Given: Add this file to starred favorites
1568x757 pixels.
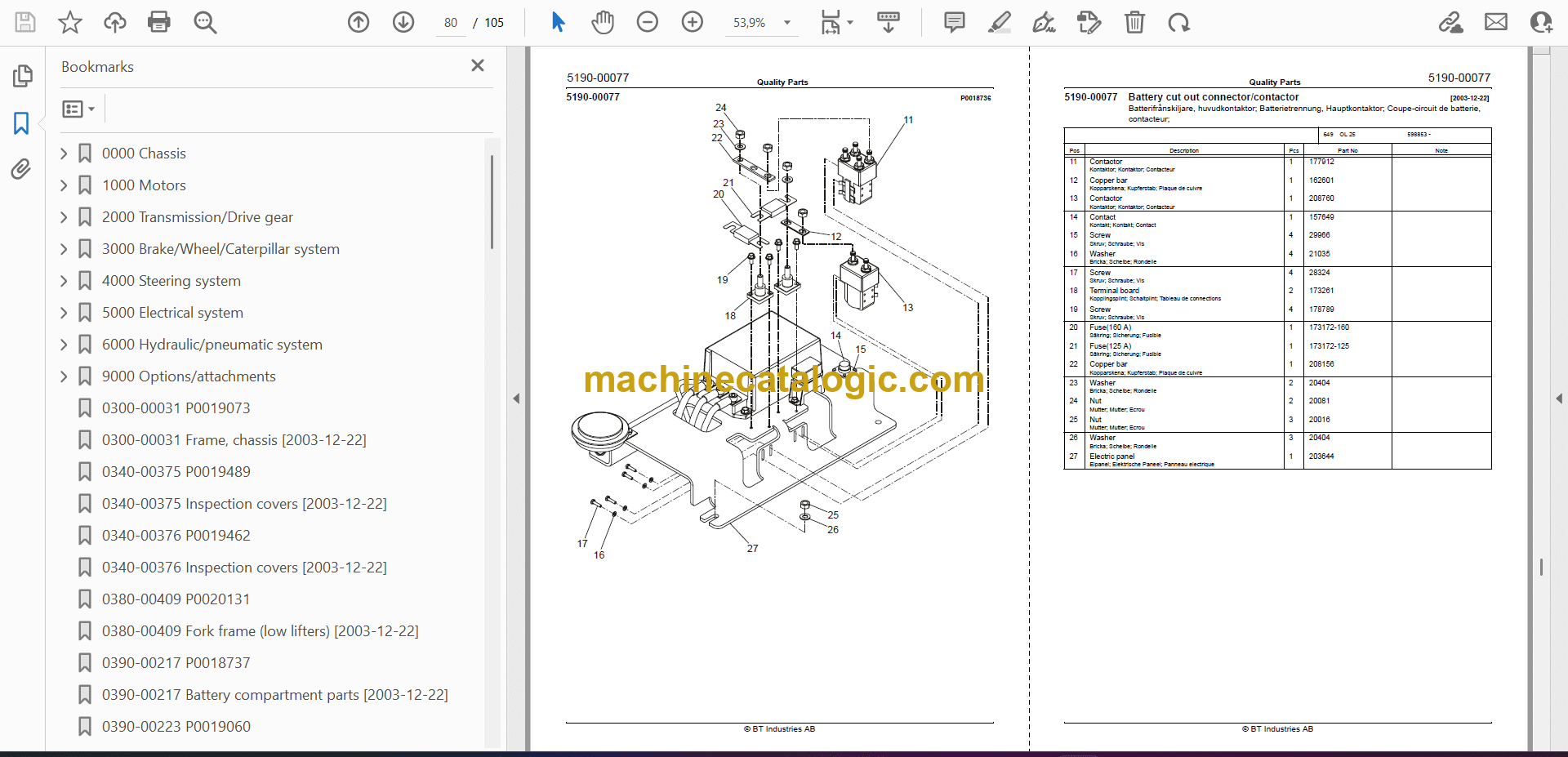Looking at the screenshot, I should [70, 22].
